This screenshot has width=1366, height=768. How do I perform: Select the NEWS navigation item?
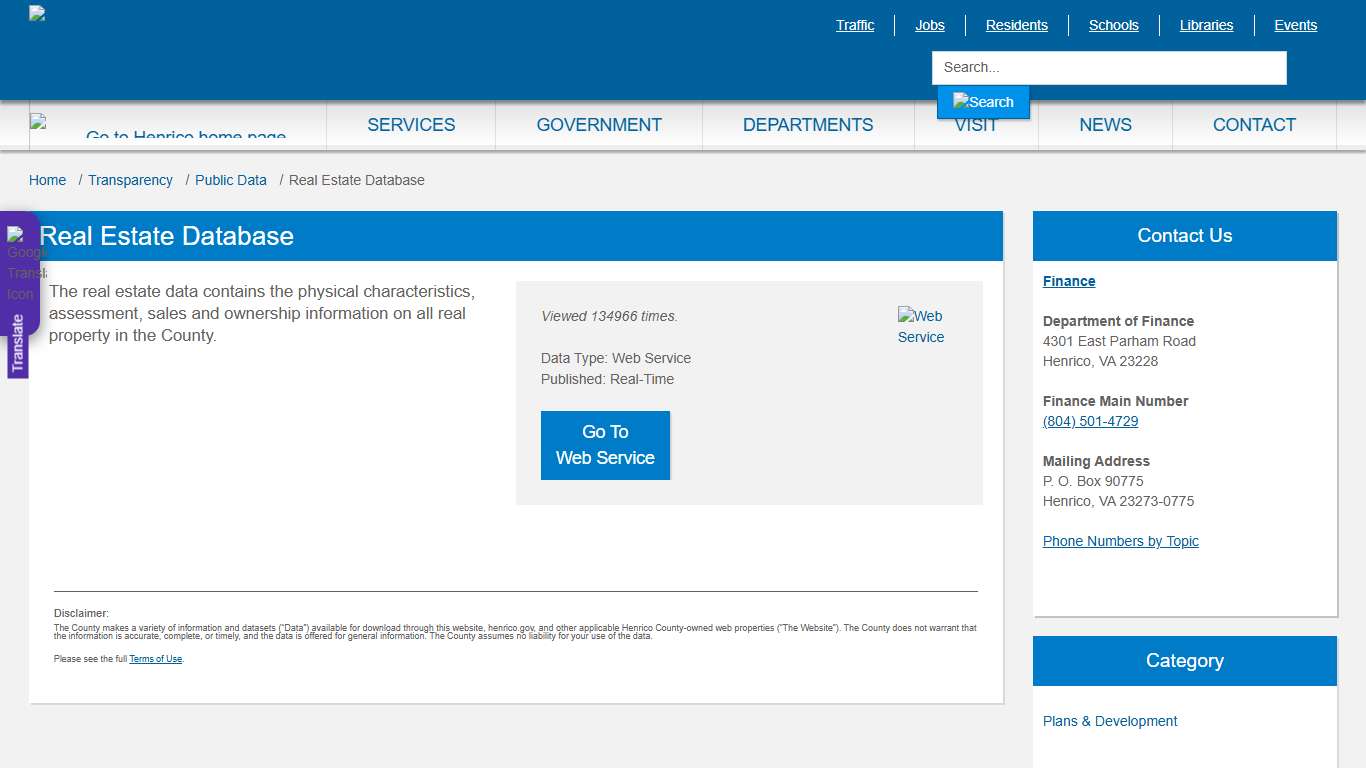[x=1105, y=124]
